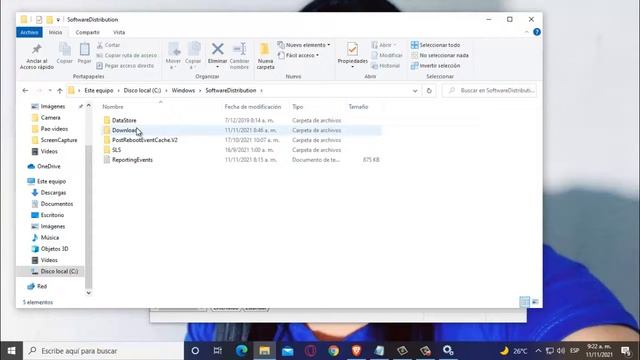Collapse the ribbon with the chevron
Screen dimensions: 640x360
point(527,32)
